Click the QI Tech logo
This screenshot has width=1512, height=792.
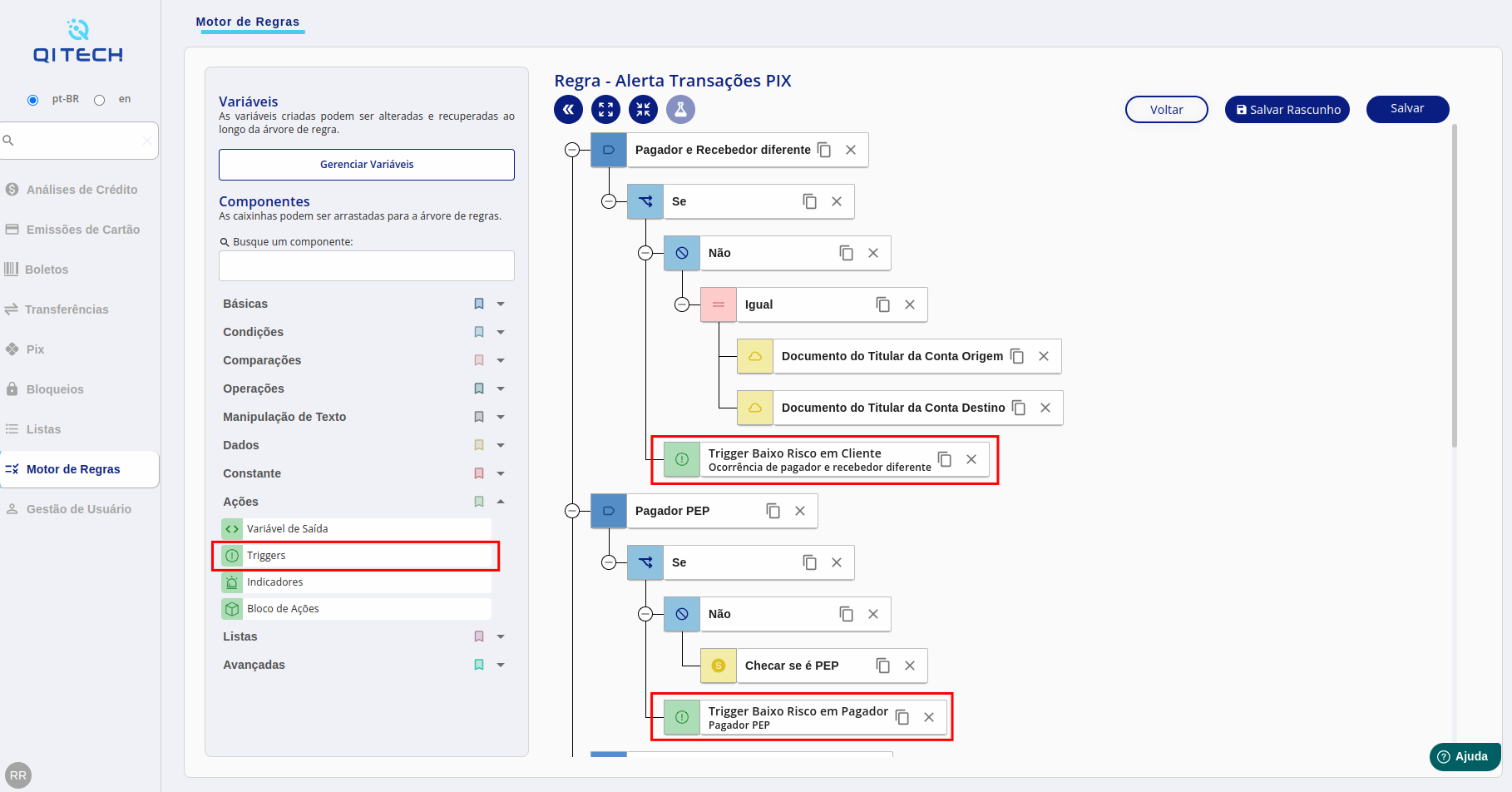78,42
